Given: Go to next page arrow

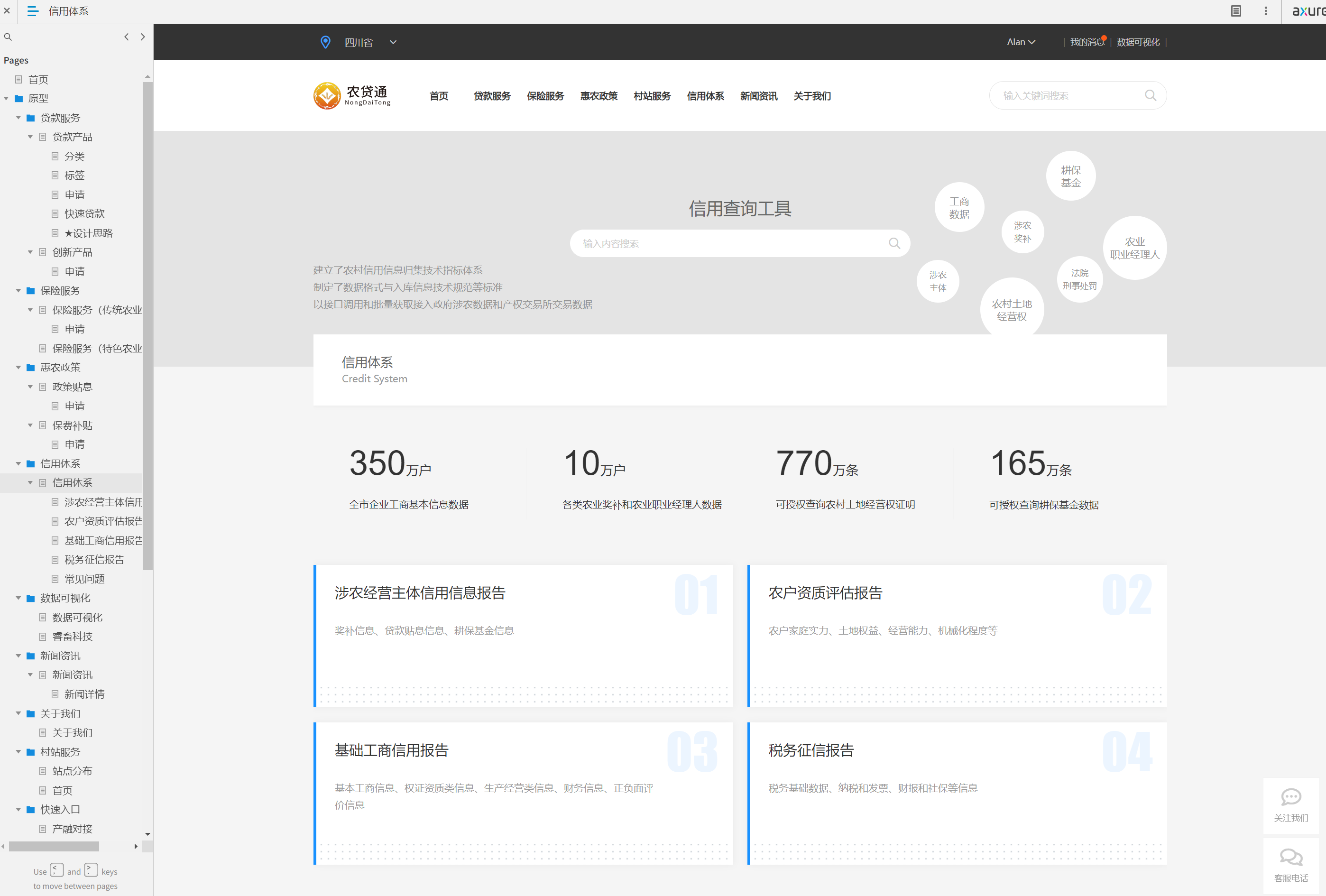Looking at the screenshot, I should coord(143,37).
